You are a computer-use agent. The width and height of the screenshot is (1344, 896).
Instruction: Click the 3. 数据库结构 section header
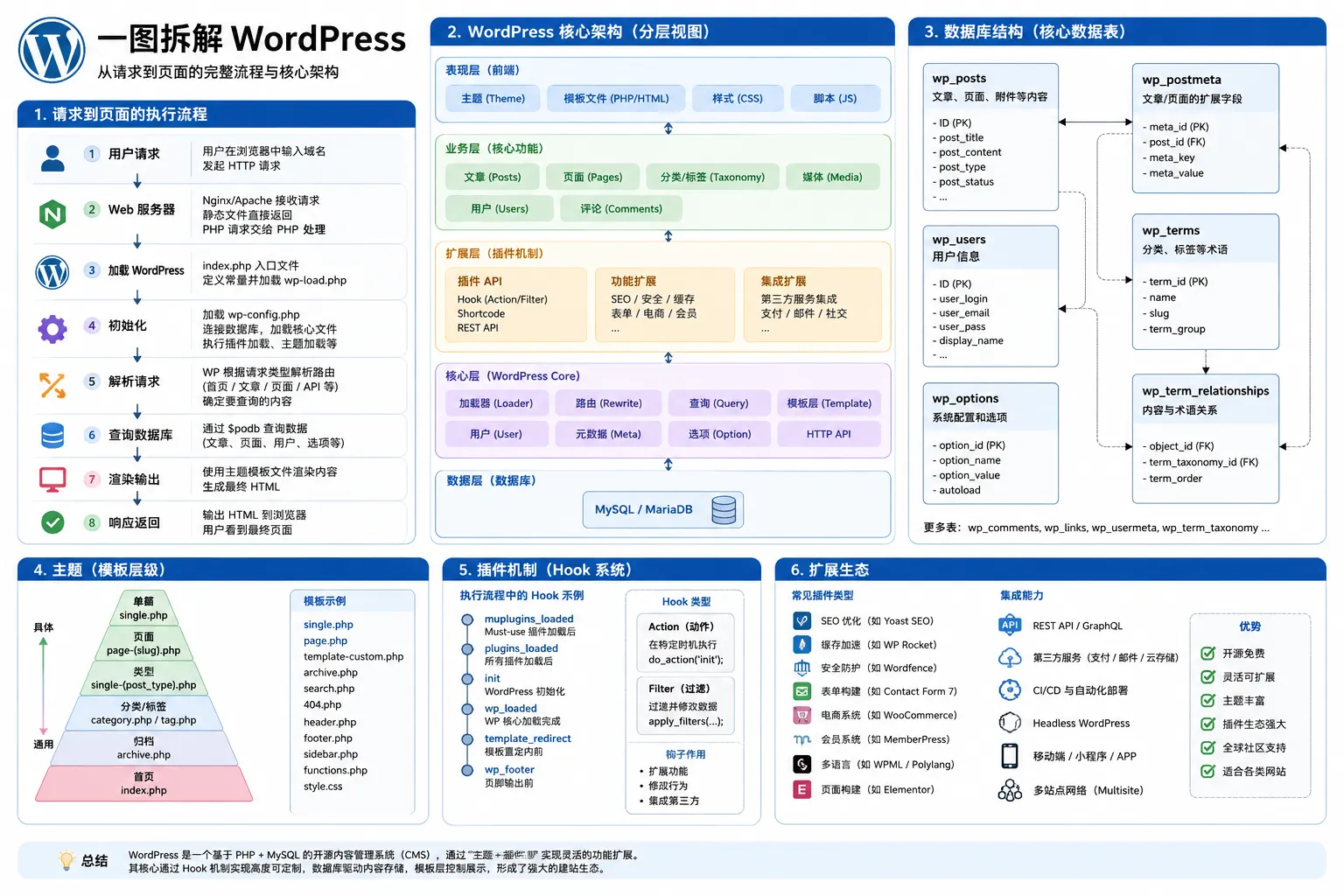coord(1117,31)
